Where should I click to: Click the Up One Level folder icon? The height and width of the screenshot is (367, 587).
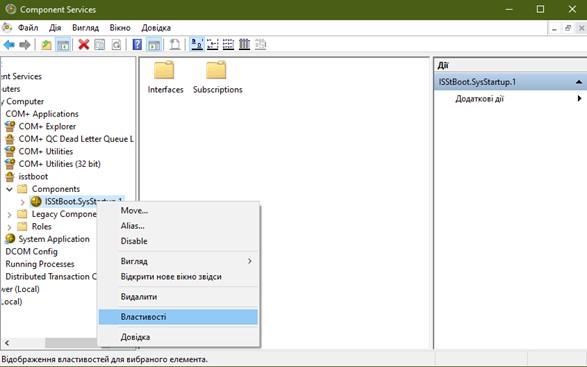coord(46,45)
